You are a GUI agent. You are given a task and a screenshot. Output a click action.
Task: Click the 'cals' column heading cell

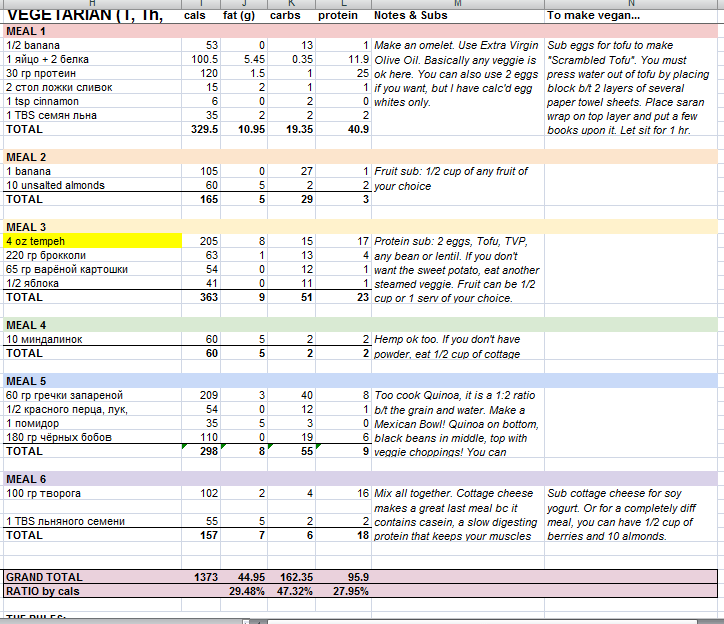[201, 16]
